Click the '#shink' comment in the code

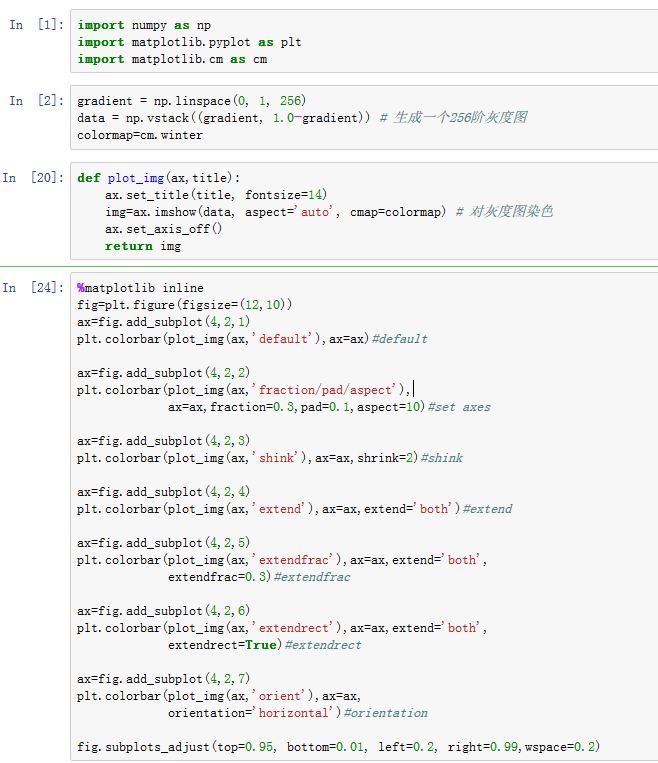point(441,458)
